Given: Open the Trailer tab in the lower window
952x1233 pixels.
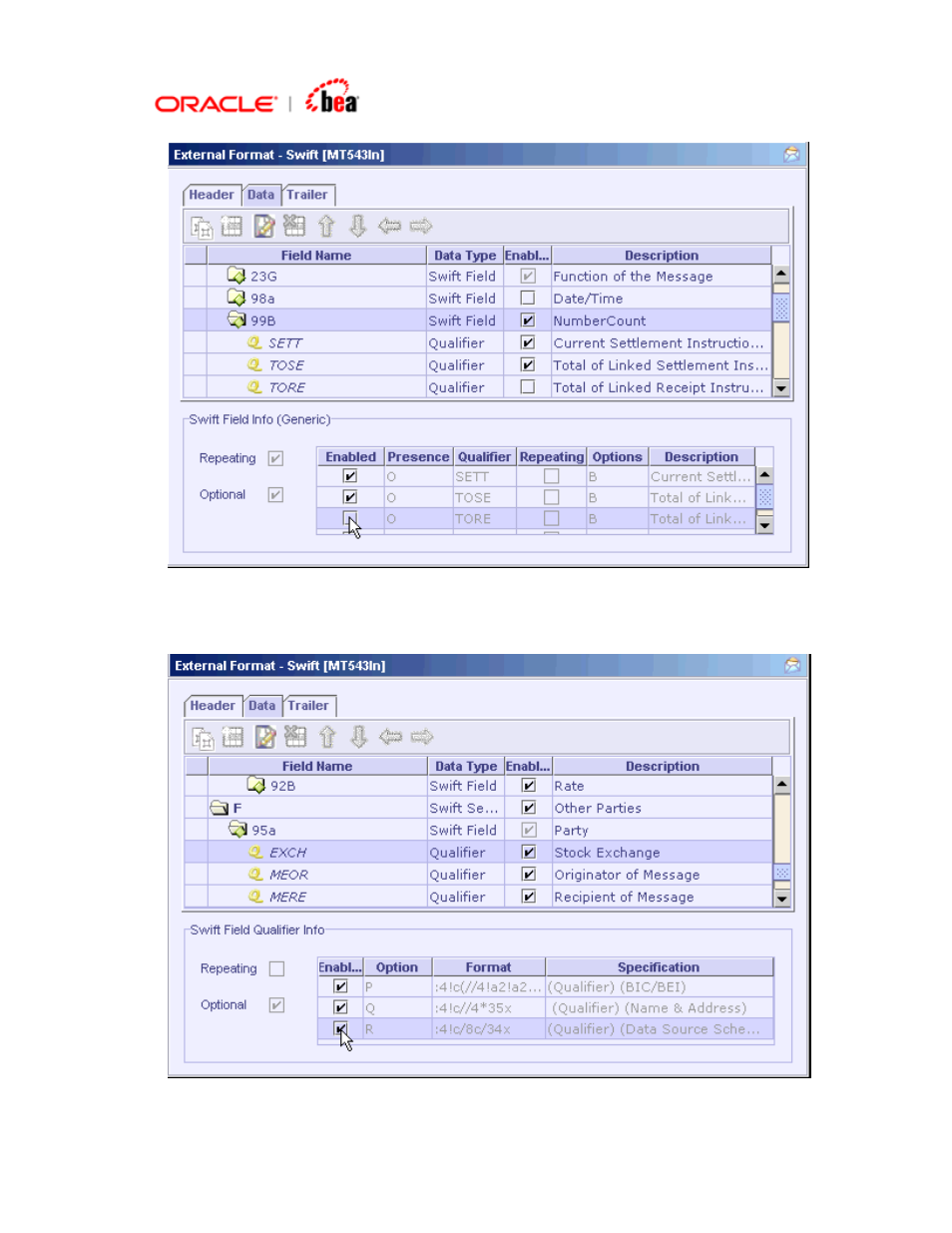Looking at the screenshot, I should pyautogui.click(x=308, y=706).
